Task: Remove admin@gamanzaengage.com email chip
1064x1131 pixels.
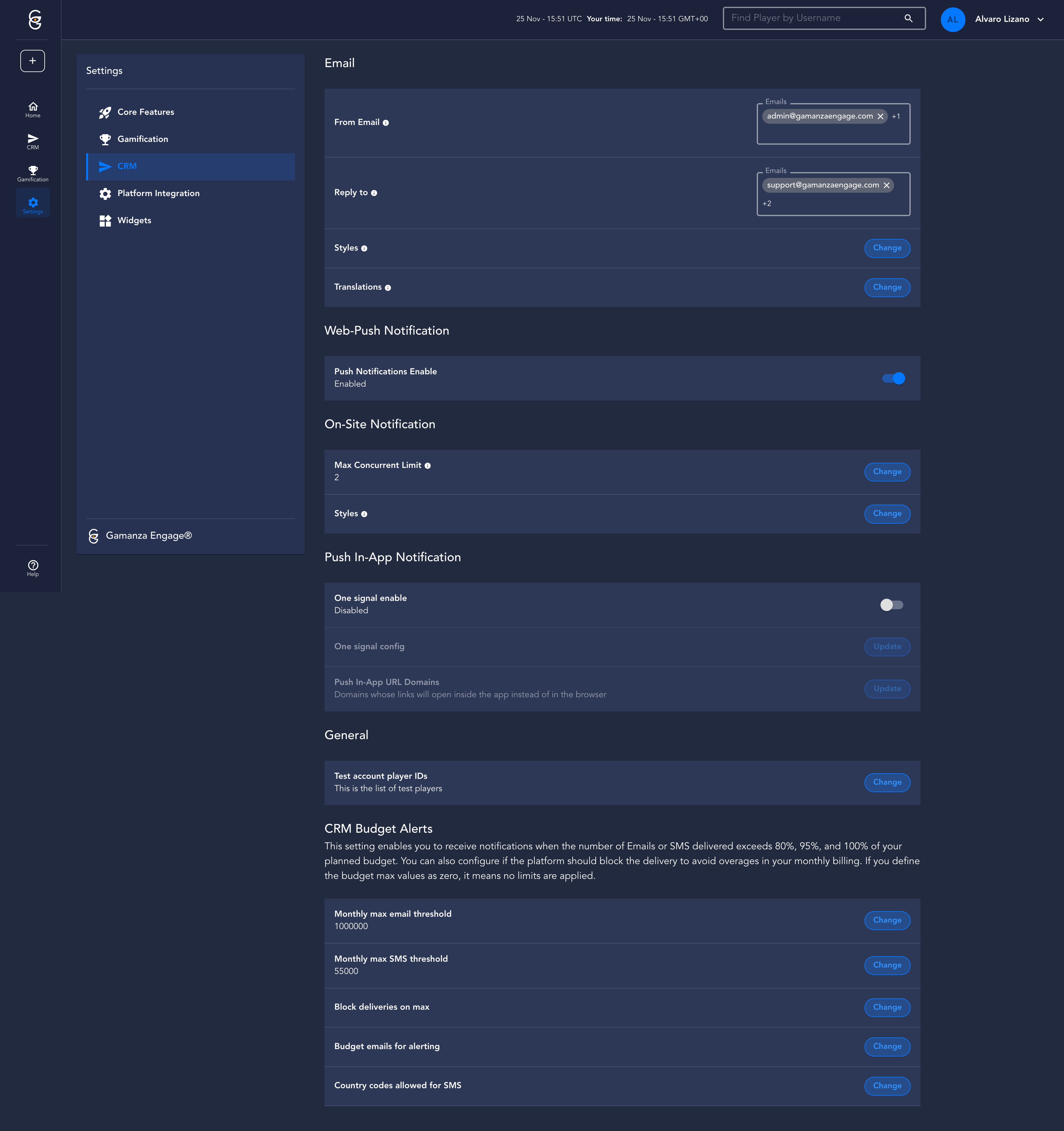Action: pos(880,117)
